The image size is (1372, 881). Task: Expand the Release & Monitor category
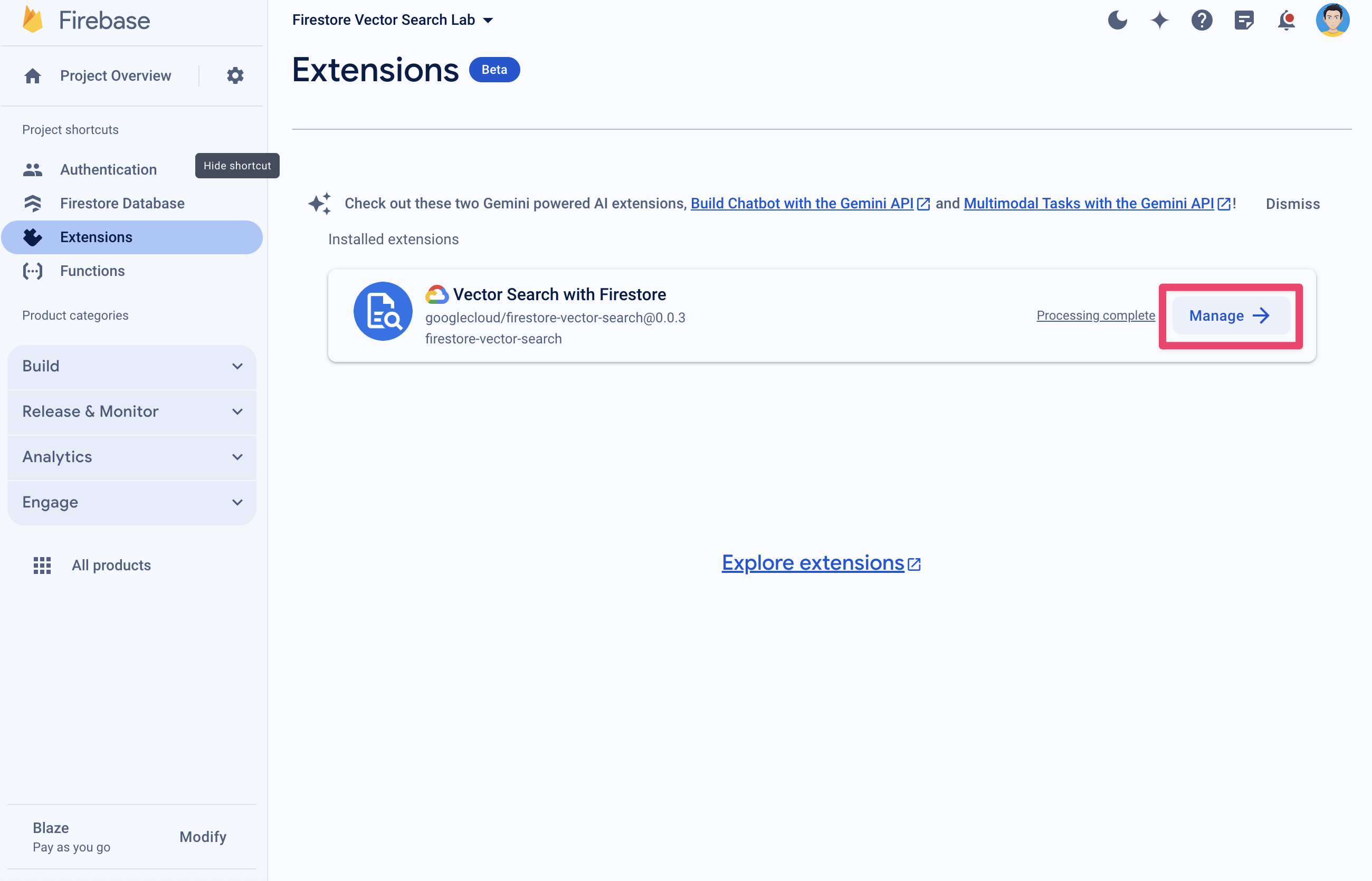pyautogui.click(x=132, y=411)
